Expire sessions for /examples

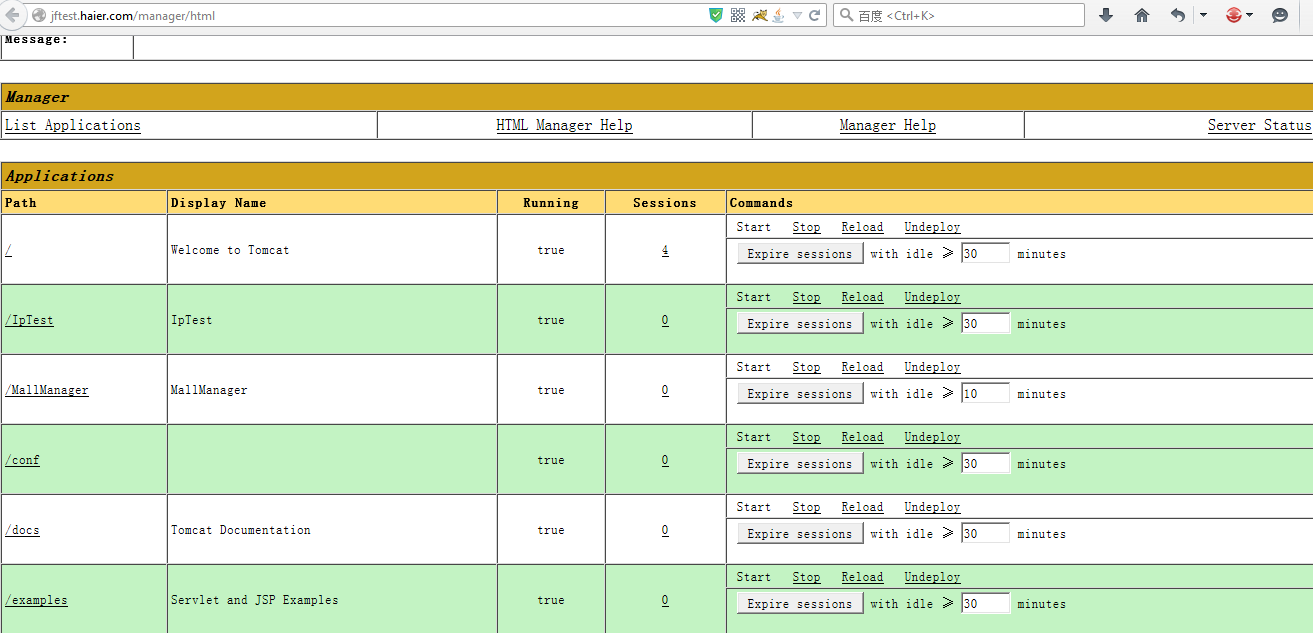coord(799,604)
